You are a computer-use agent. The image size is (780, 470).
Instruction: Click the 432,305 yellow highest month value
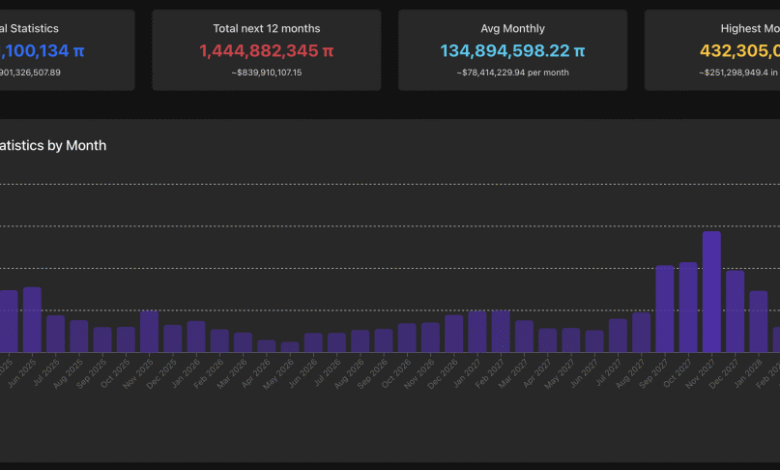(740, 50)
